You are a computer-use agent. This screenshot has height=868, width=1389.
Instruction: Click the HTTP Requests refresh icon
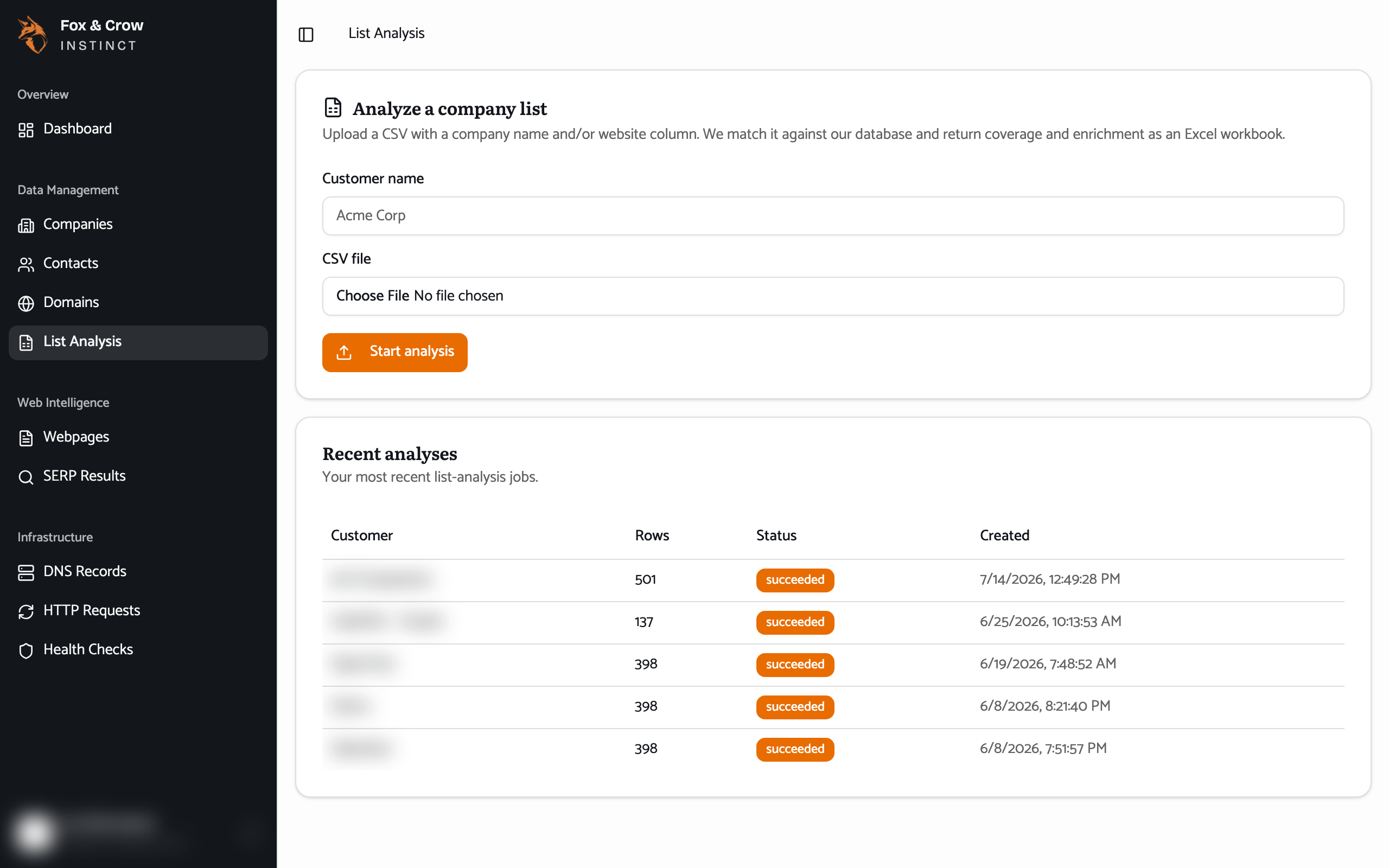point(26,611)
